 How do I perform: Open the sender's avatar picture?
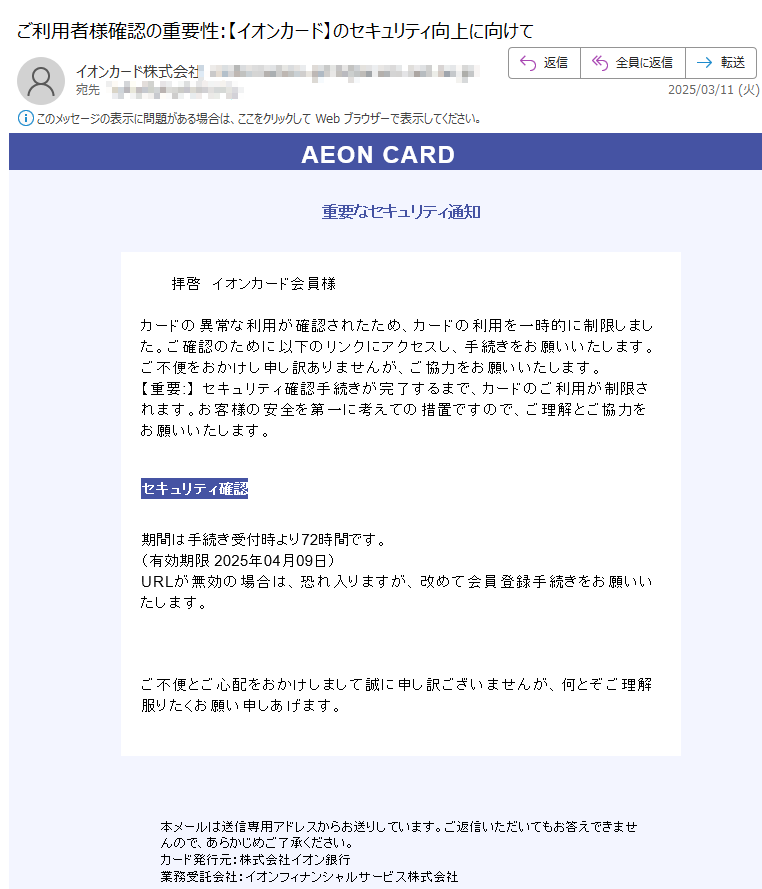click(41, 81)
